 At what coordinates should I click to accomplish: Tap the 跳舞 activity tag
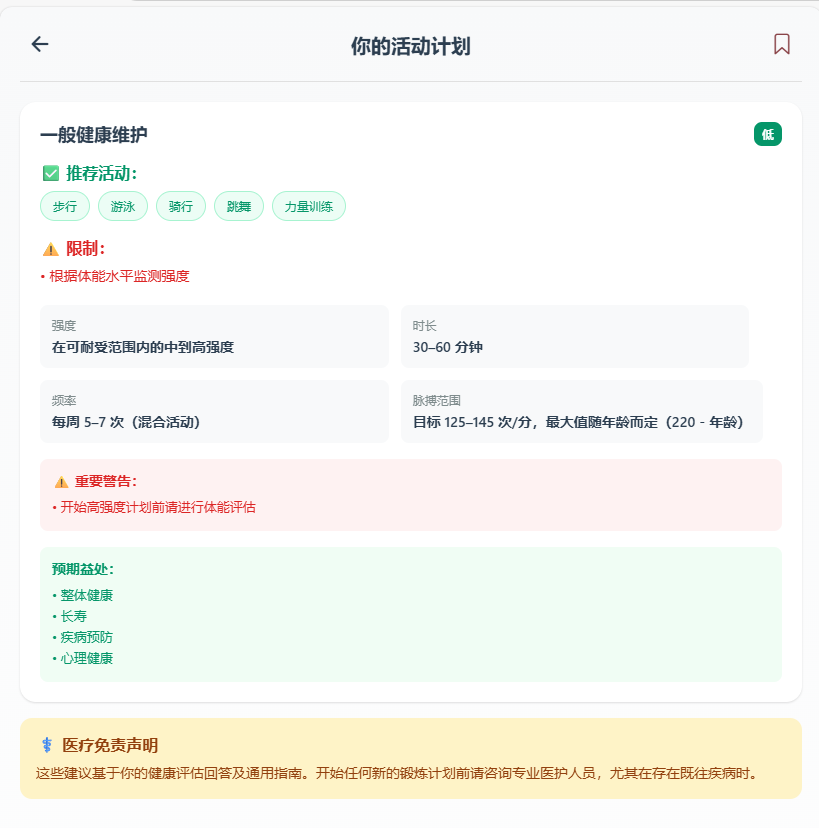coord(239,207)
